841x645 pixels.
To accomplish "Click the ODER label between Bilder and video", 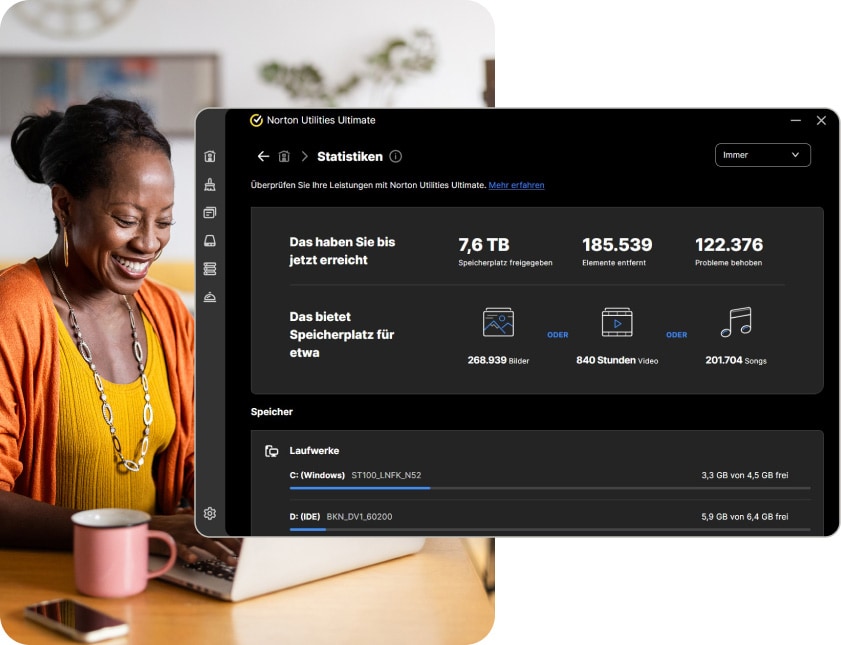I will click(x=557, y=334).
